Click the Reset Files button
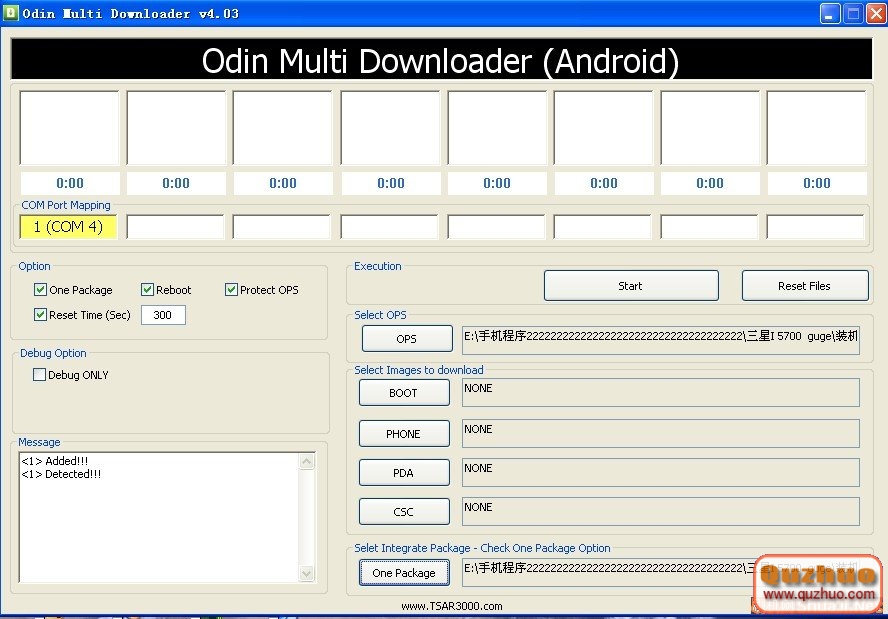Viewport: 888px width, 619px height. pyautogui.click(x=804, y=286)
